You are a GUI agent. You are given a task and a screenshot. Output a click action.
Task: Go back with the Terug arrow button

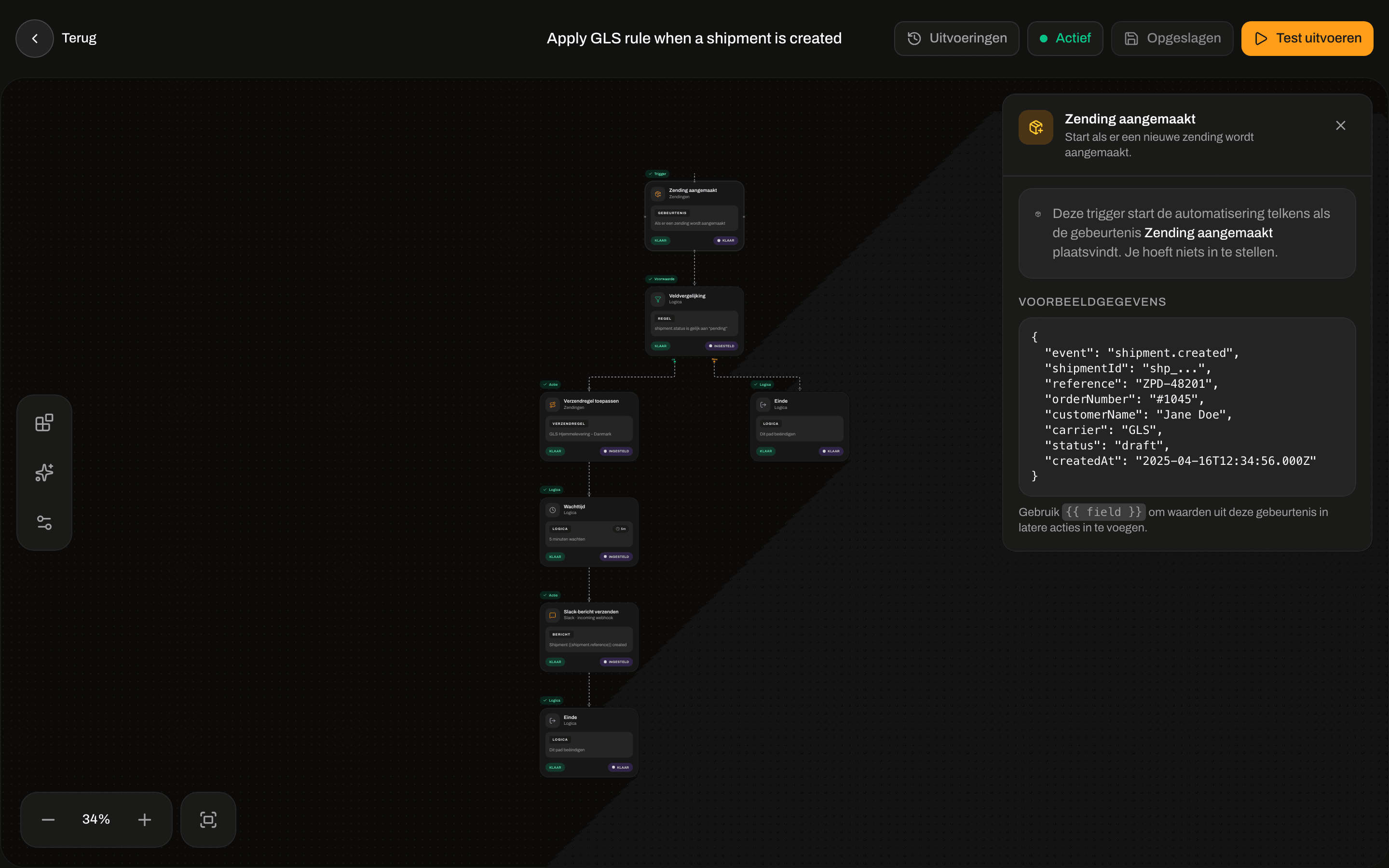pyautogui.click(x=34, y=39)
